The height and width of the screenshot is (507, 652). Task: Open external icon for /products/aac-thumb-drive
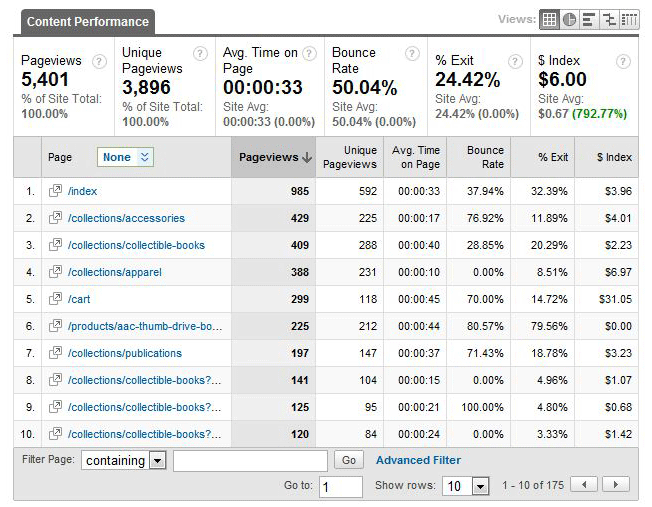tap(55, 326)
